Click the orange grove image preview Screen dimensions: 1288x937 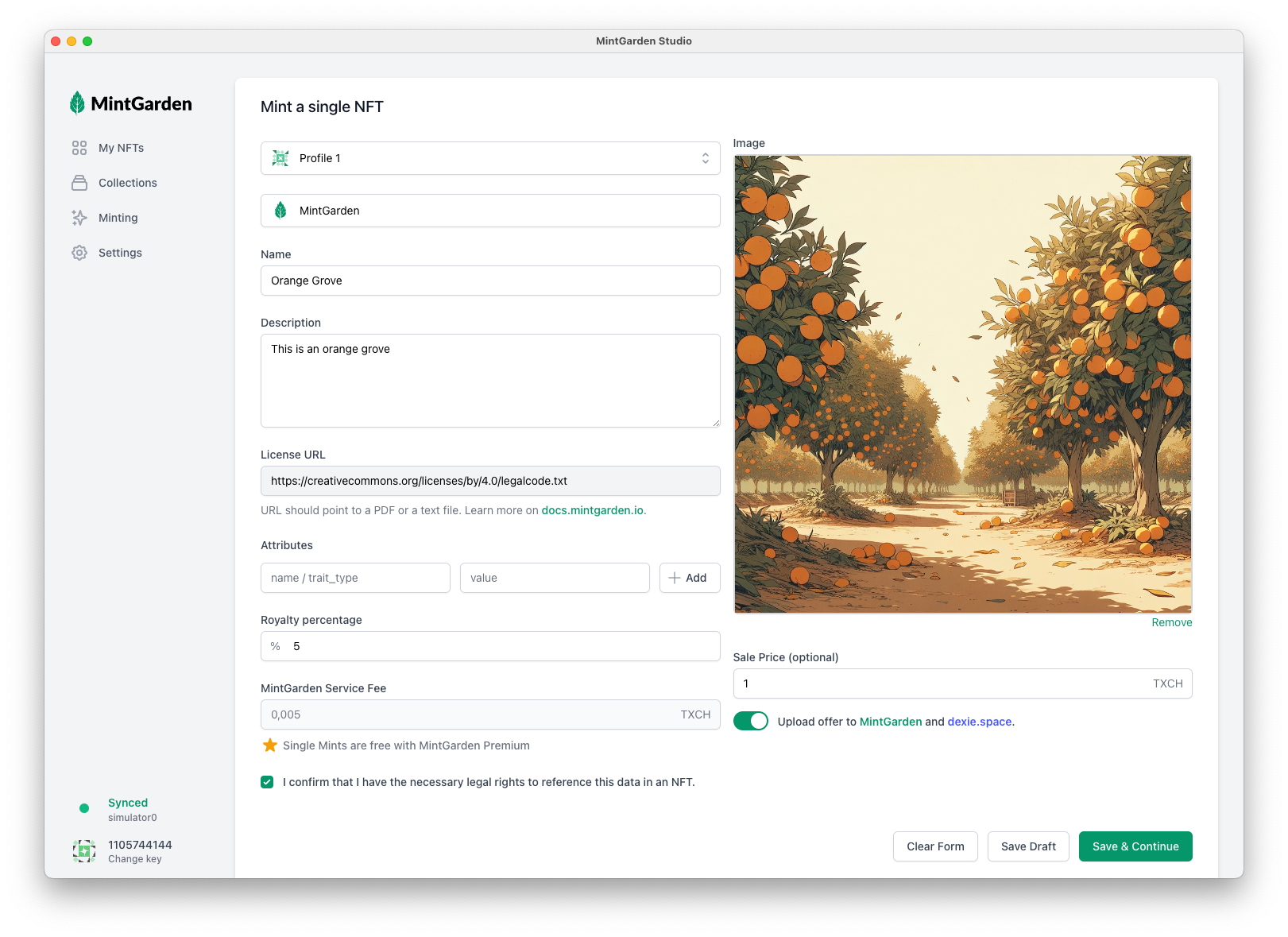click(962, 384)
